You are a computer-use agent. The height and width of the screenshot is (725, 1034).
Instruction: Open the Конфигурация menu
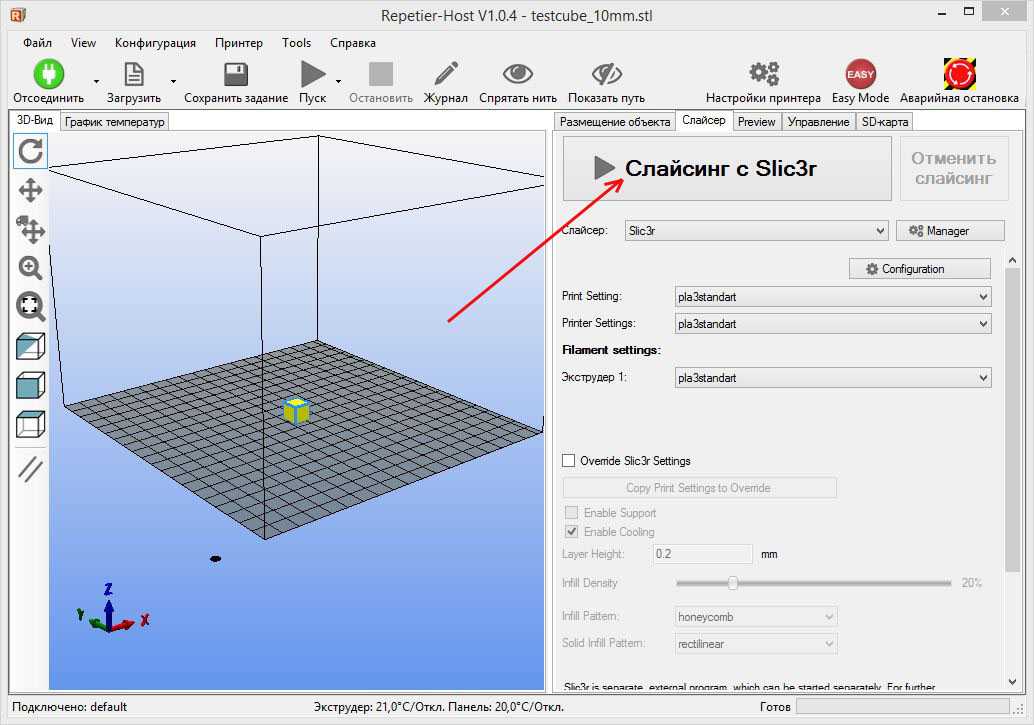[x=155, y=43]
